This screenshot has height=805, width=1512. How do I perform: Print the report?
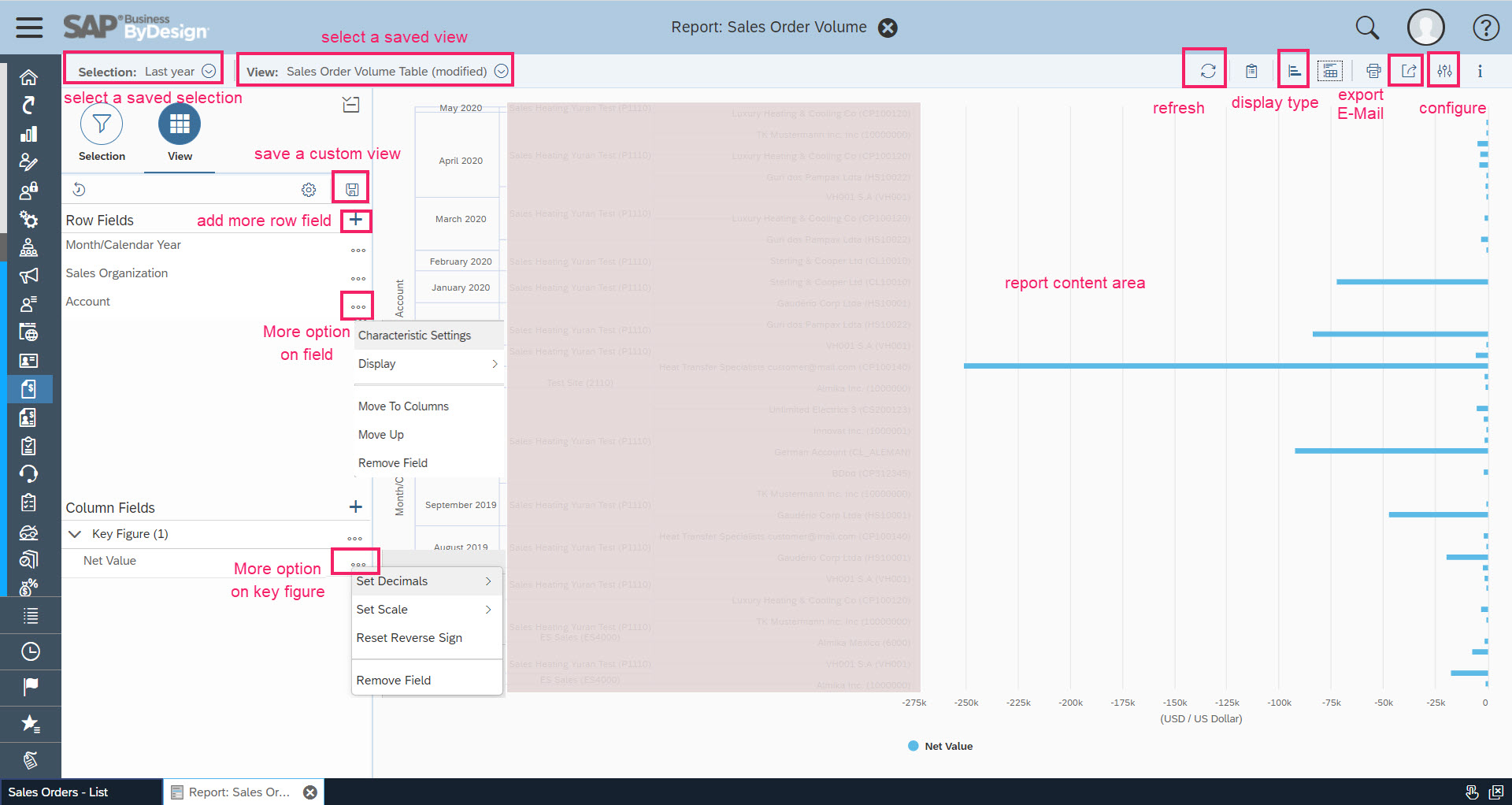click(x=1373, y=71)
